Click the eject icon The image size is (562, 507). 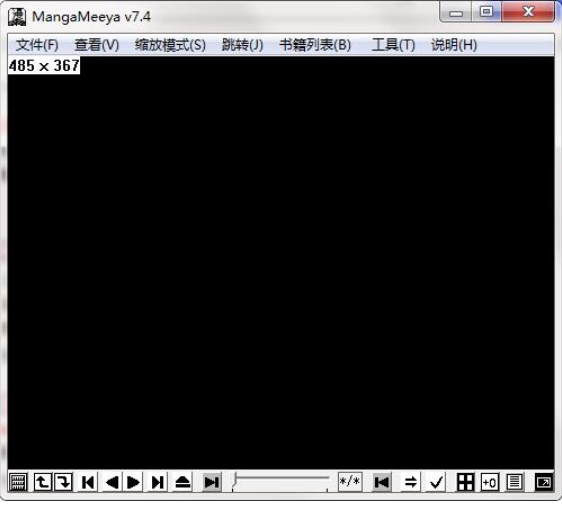pos(183,482)
